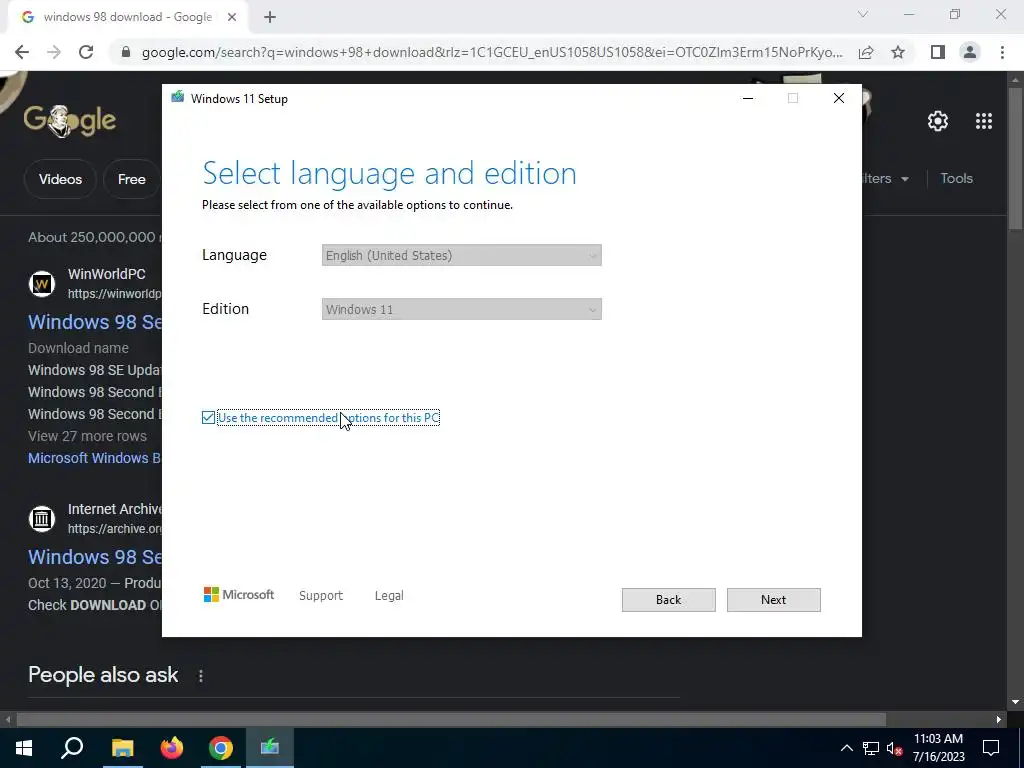Select the windows 98 download tab
The width and height of the screenshot is (1024, 768).
click(x=127, y=18)
